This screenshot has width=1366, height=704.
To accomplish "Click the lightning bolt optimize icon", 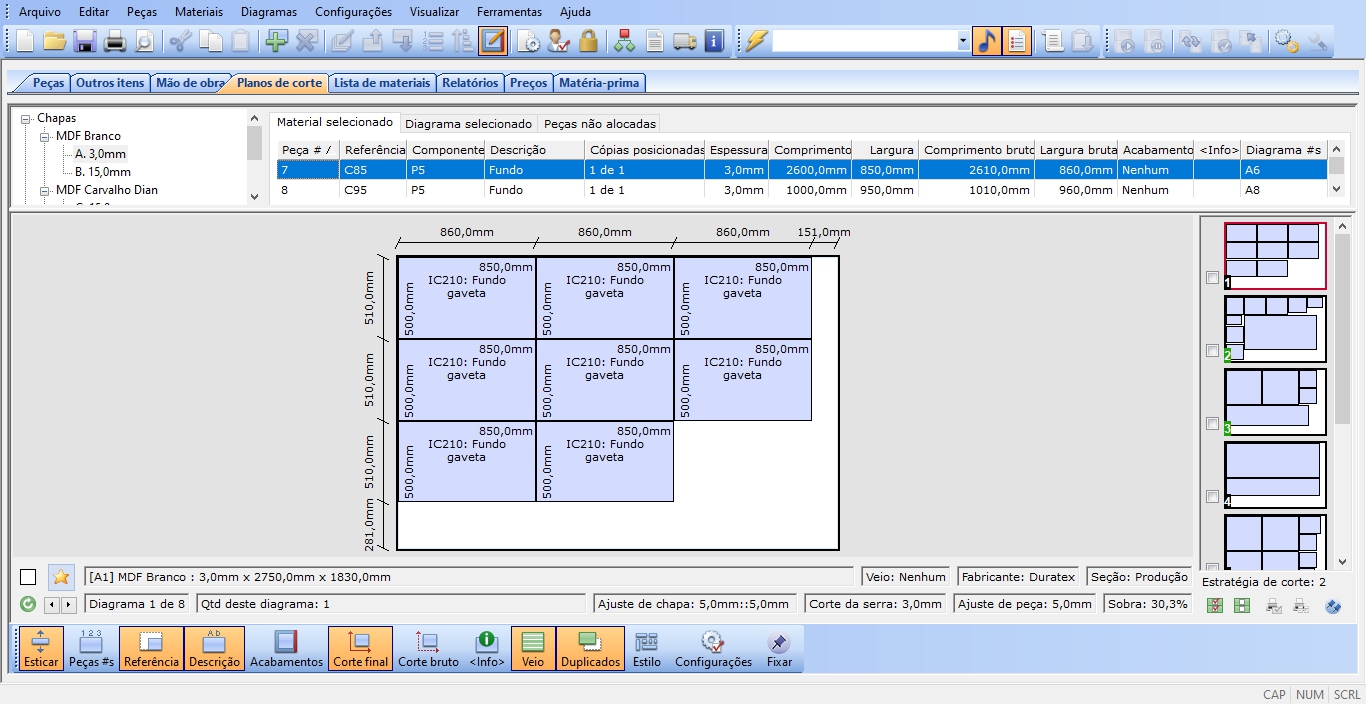I will pos(756,41).
